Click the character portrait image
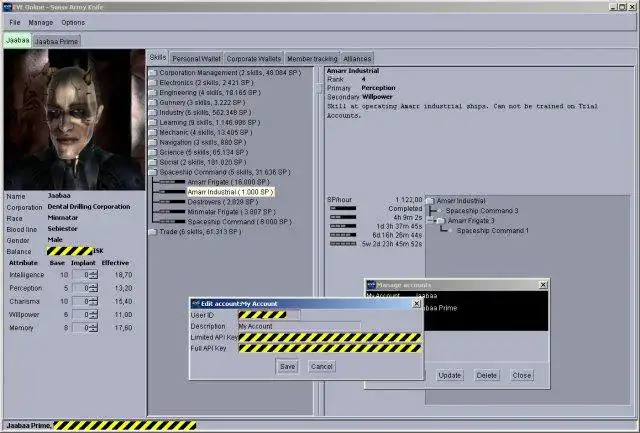The image size is (640, 433). tap(74, 120)
